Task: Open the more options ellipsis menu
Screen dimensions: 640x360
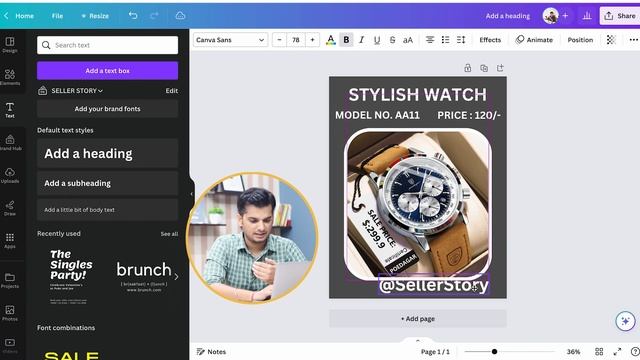Action: (633, 40)
